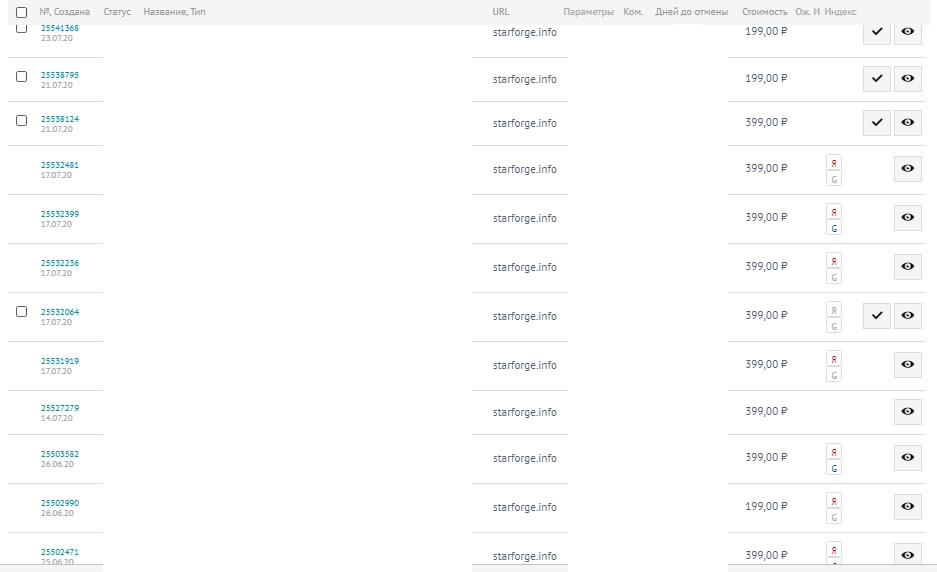This screenshot has height=572, width=937.
Task: Click the Google index icon for order 25503582
Action: click(x=834, y=468)
